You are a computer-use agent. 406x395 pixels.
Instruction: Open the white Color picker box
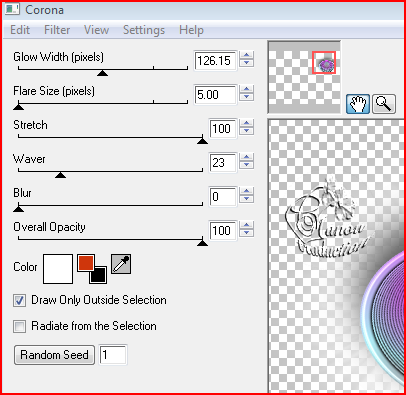click(x=58, y=269)
